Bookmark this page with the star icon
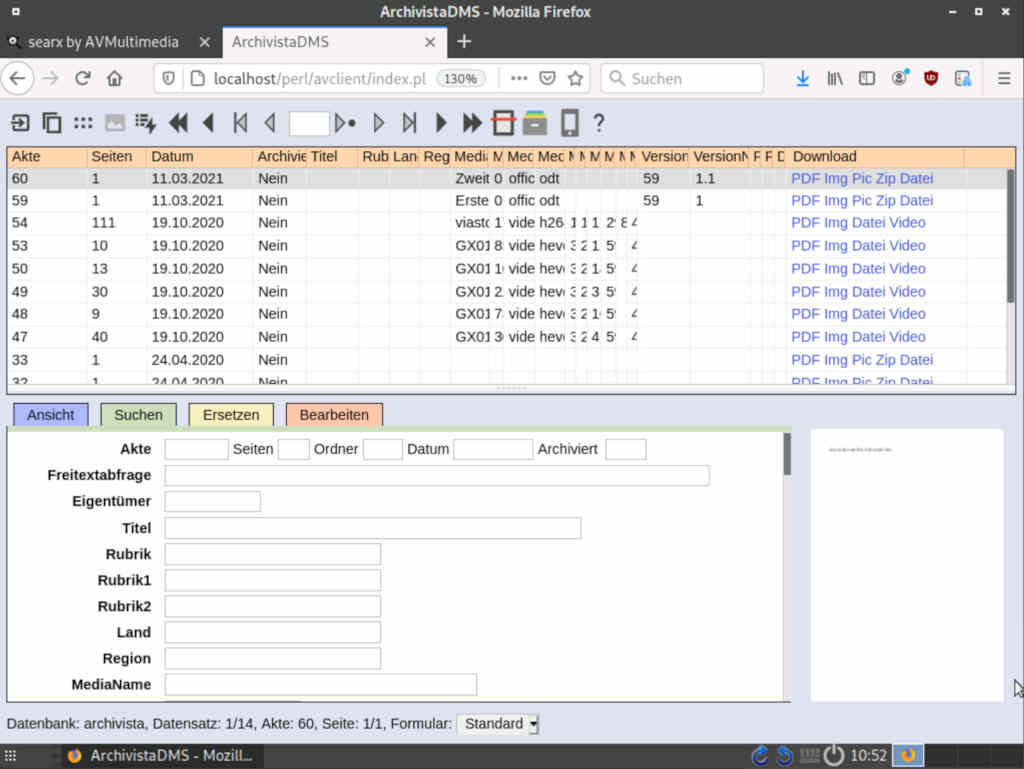 [575, 79]
